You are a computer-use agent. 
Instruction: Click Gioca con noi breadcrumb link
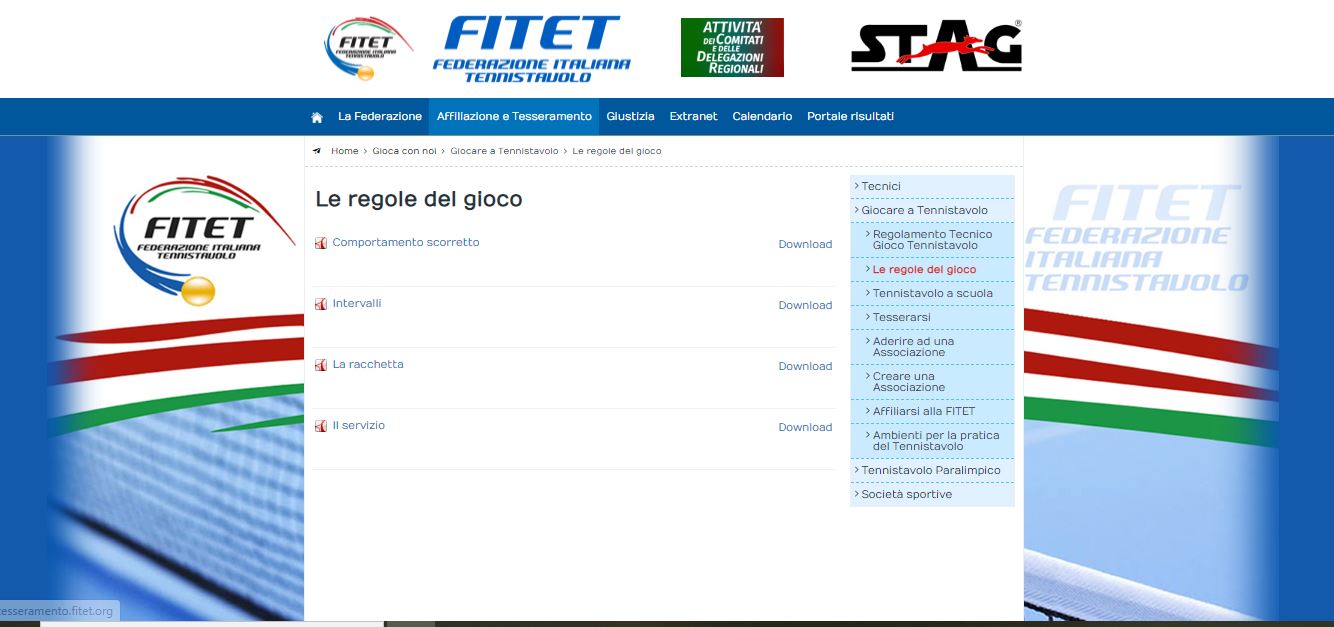[404, 151]
